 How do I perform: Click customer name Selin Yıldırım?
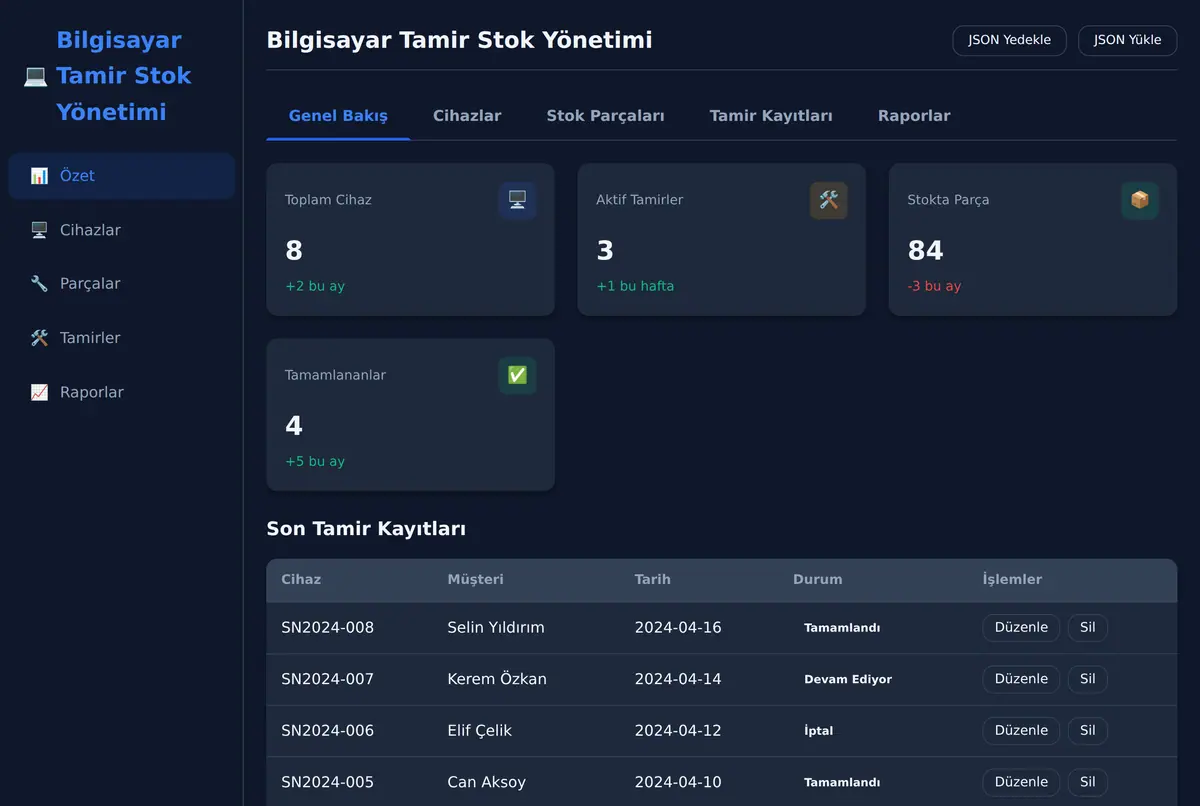(496, 628)
